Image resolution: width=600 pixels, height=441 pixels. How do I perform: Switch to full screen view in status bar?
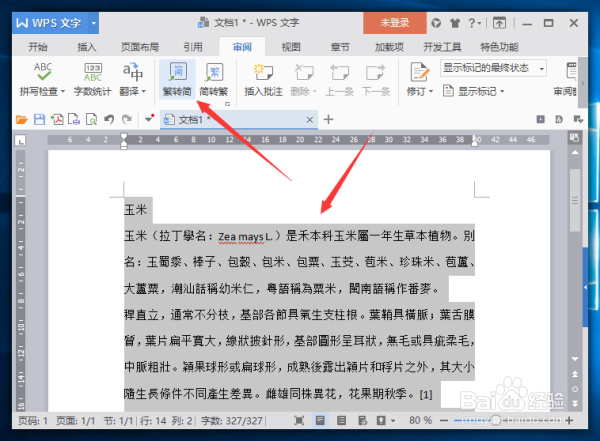(x=299, y=421)
